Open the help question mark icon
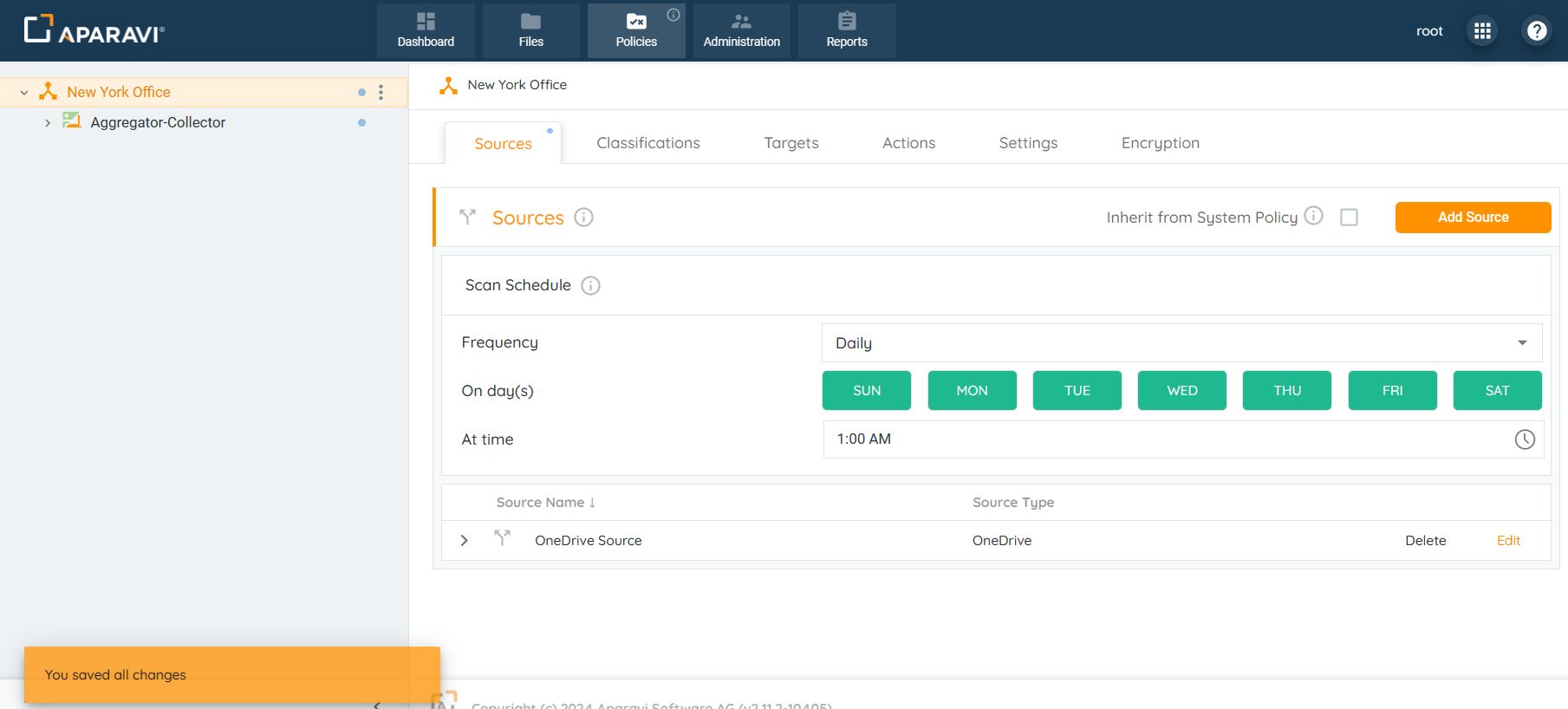This screenshot has width=1568, height=709. (1536, 31)
